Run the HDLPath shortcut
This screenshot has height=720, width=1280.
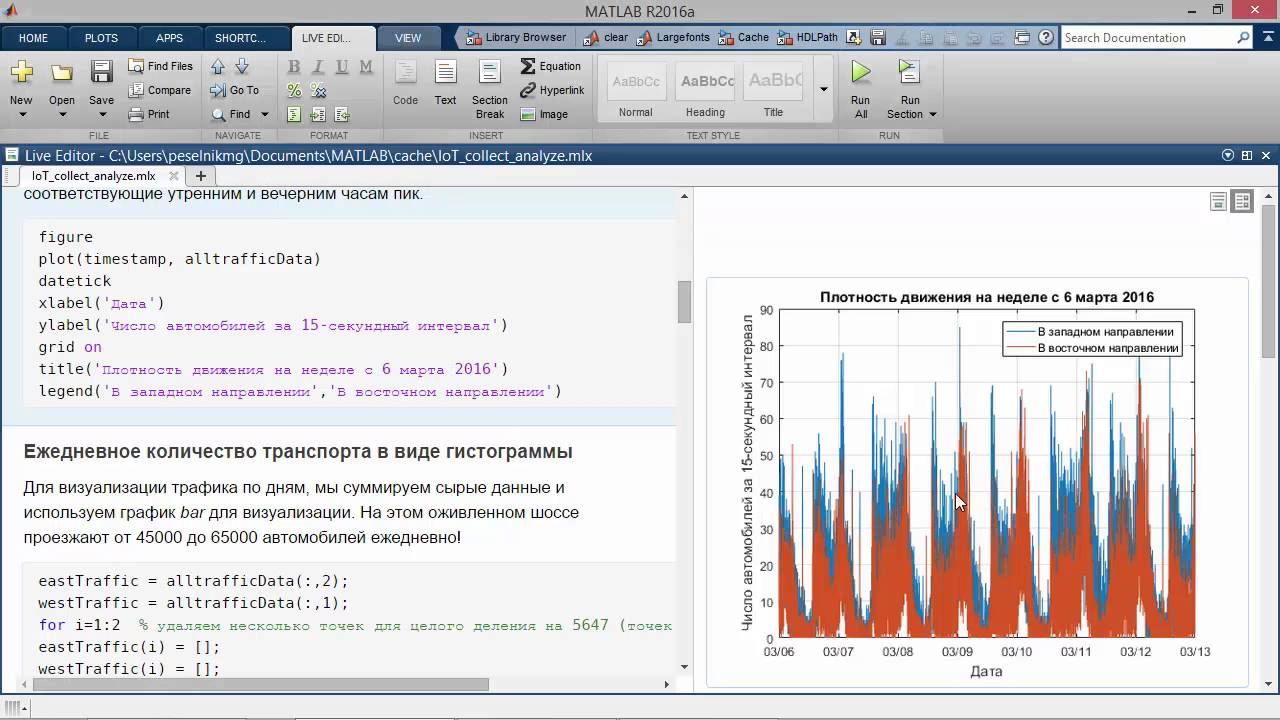tap(808, 38)
